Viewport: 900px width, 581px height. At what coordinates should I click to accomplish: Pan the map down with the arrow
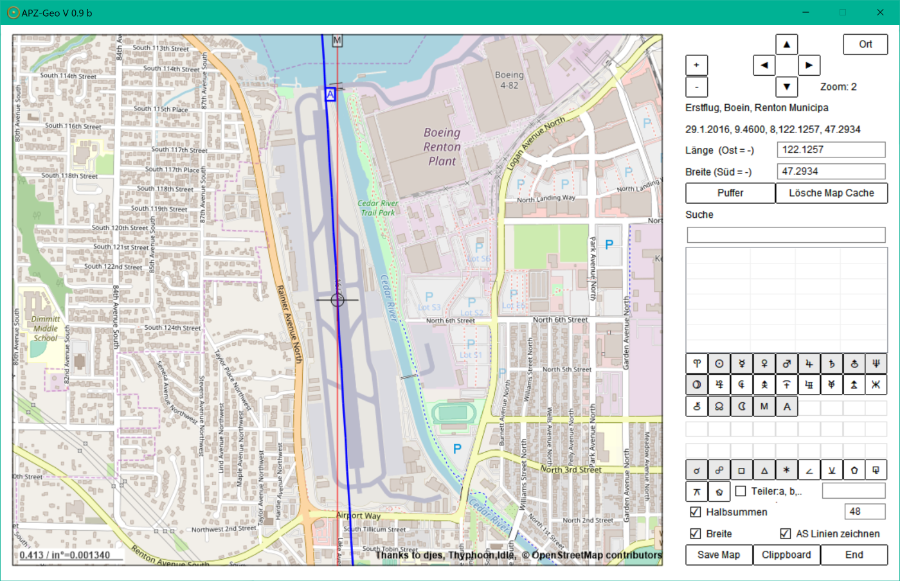click(x=786, y=87)
